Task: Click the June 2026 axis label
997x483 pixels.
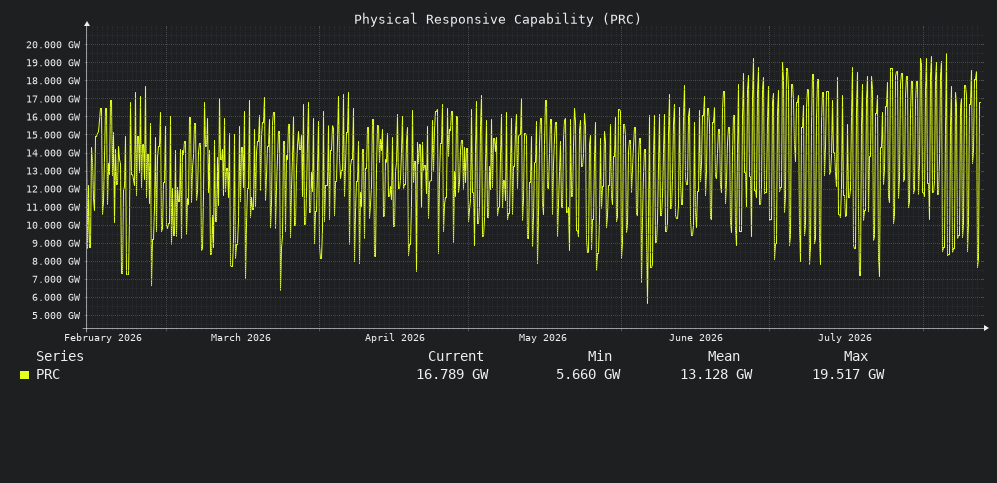Action: [696, 337]
